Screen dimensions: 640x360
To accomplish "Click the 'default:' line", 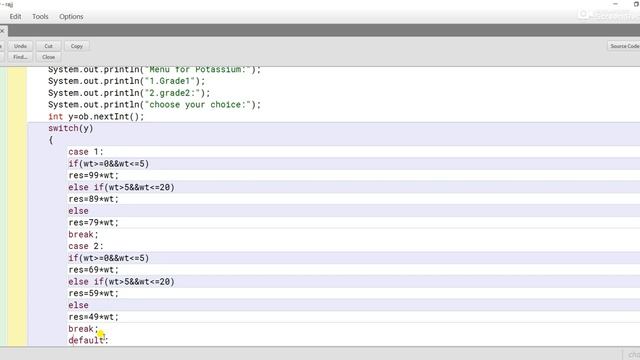I will tap(88, 340).
